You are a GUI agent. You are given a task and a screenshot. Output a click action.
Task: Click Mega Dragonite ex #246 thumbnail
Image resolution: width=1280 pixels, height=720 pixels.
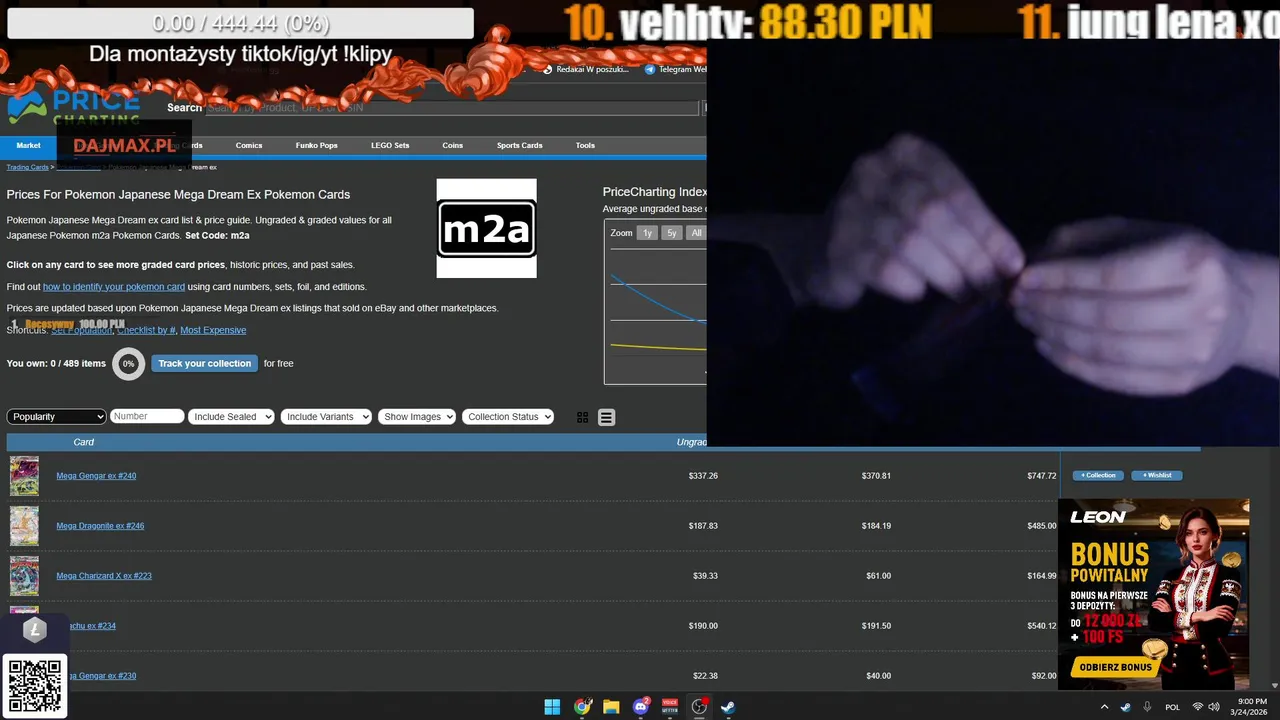click(x=24, y=526)
